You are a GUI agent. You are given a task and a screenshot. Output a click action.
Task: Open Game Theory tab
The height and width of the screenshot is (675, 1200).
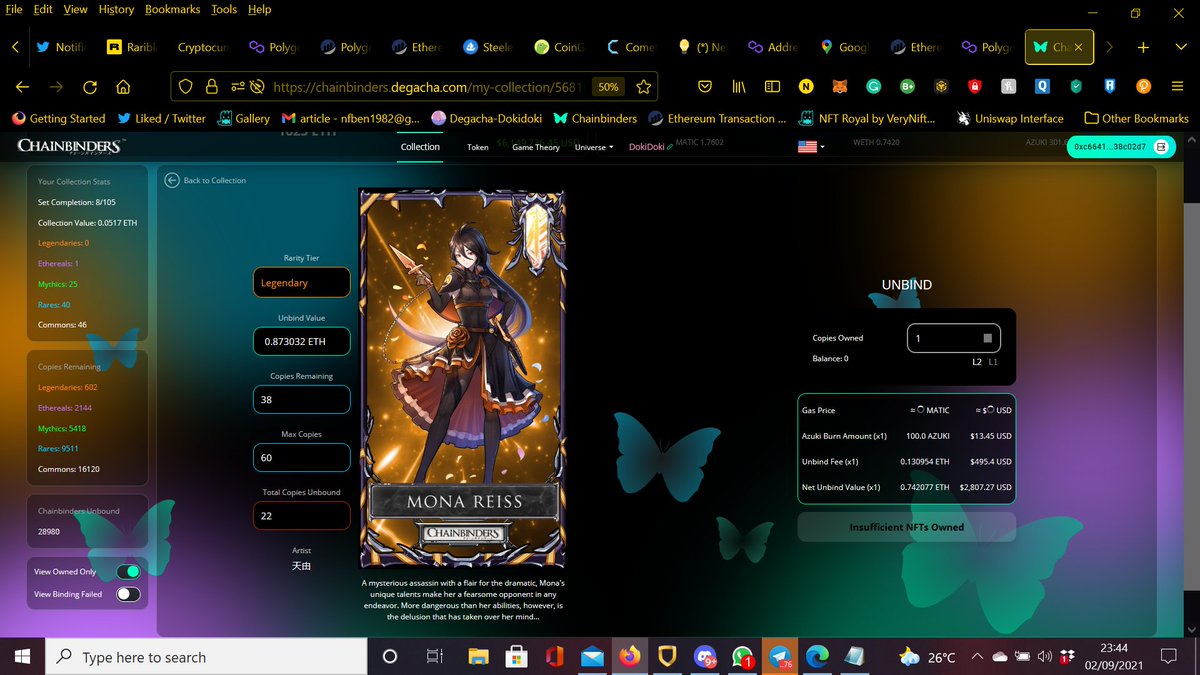(536, 147)
